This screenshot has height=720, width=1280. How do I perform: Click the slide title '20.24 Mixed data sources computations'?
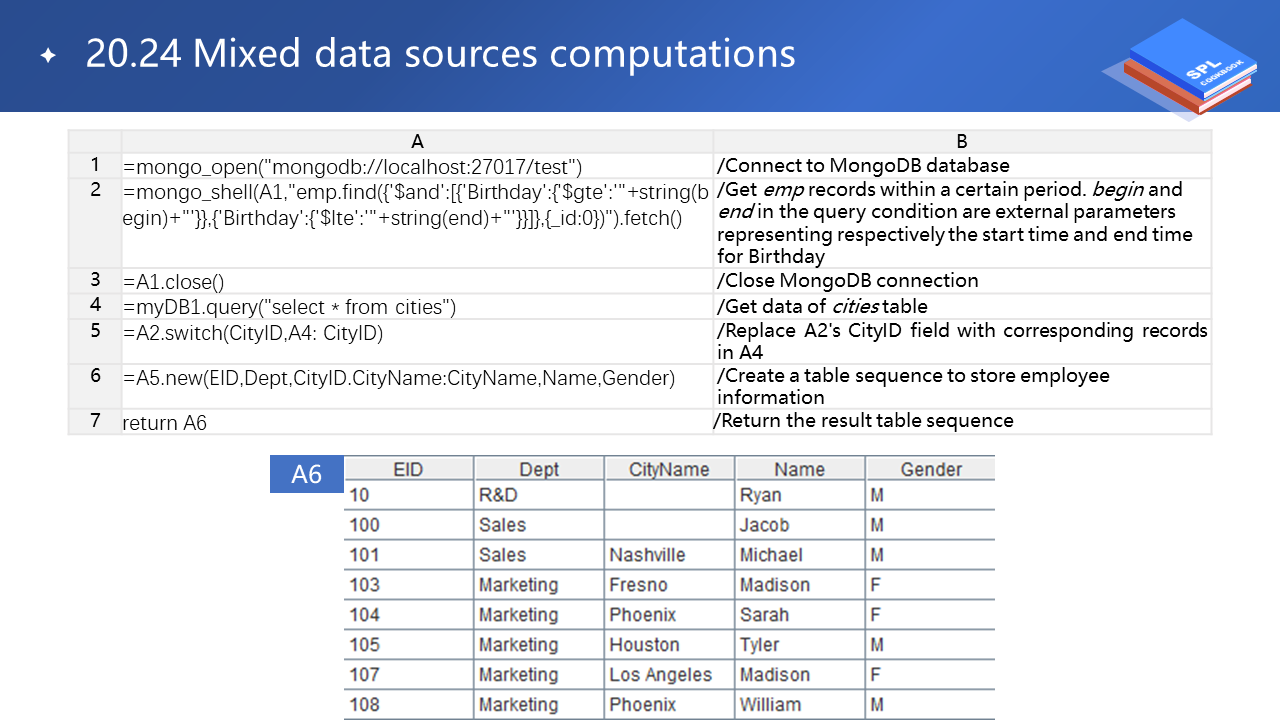click(440, 54)
